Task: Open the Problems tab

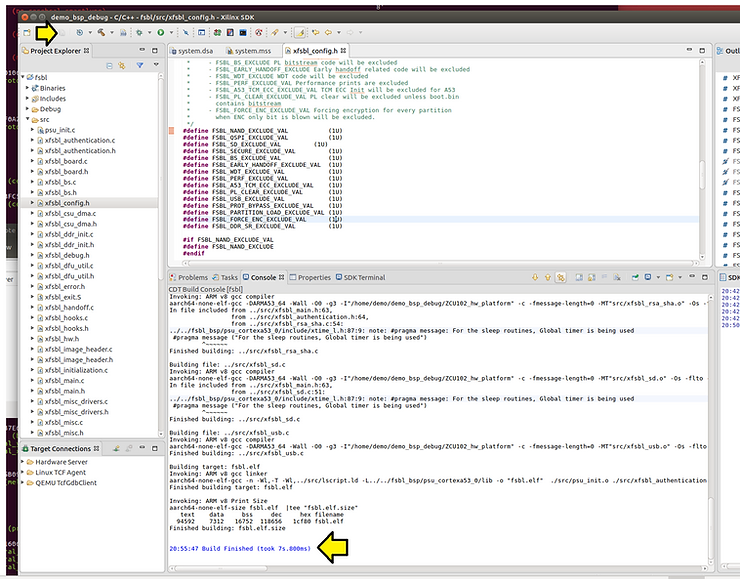Action: point(189,277)
